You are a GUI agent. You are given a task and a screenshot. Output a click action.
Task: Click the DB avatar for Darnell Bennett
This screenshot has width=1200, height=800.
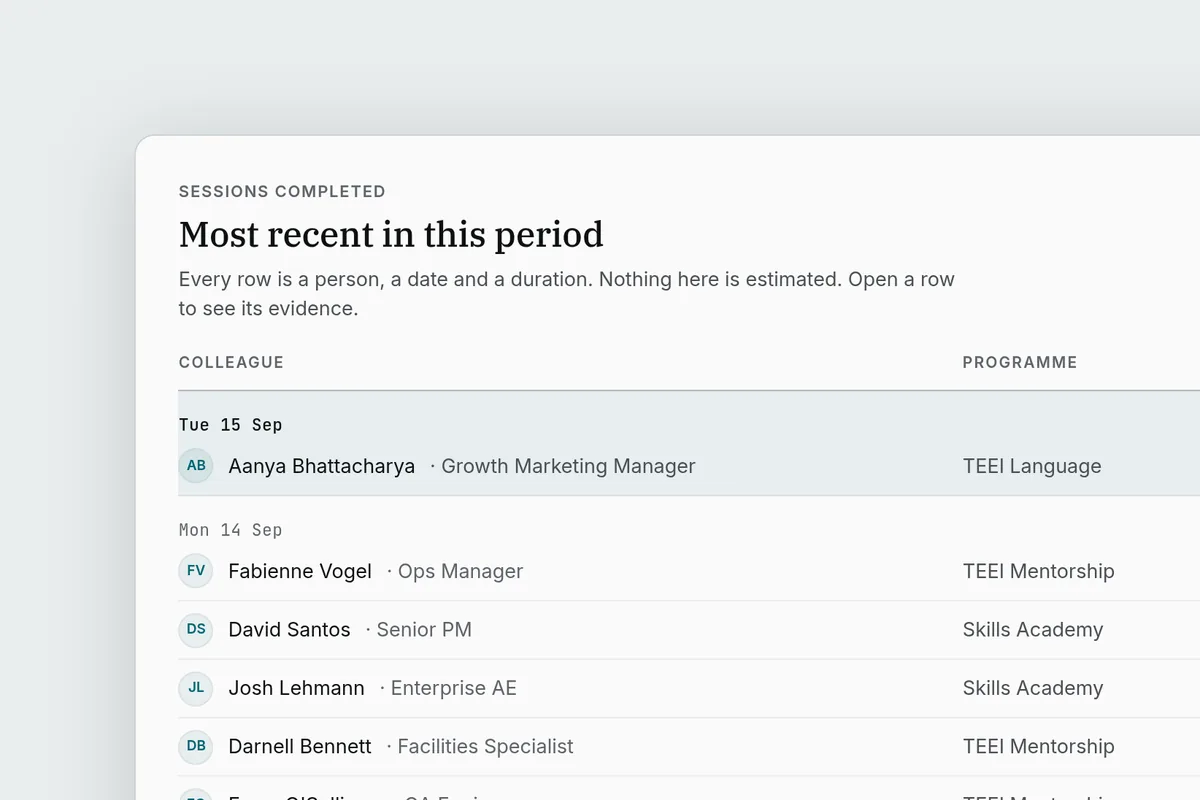[196, 746]
